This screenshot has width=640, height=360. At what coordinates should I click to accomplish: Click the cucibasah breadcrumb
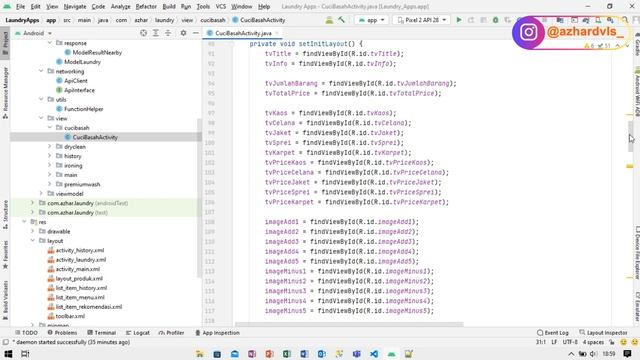pyautogui.click(x=213, y=20)
